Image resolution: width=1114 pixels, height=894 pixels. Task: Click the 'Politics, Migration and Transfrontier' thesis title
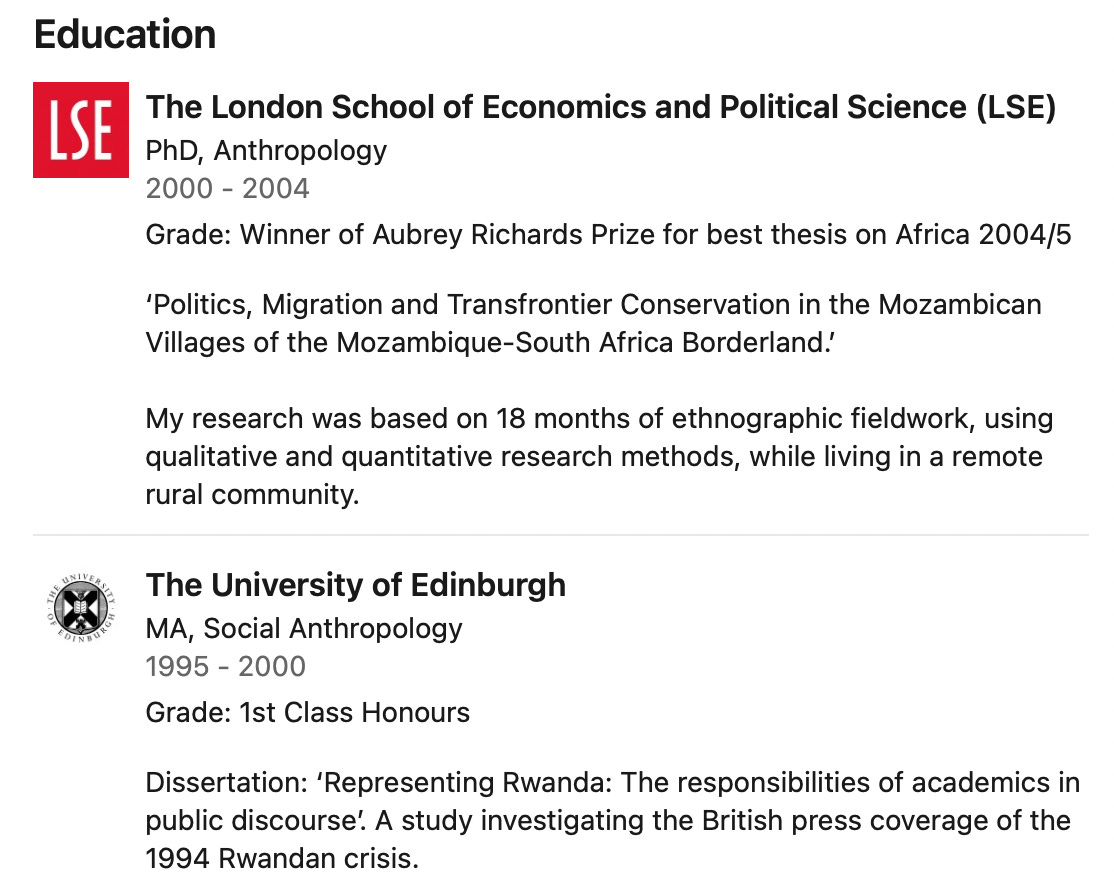[593, 304]
